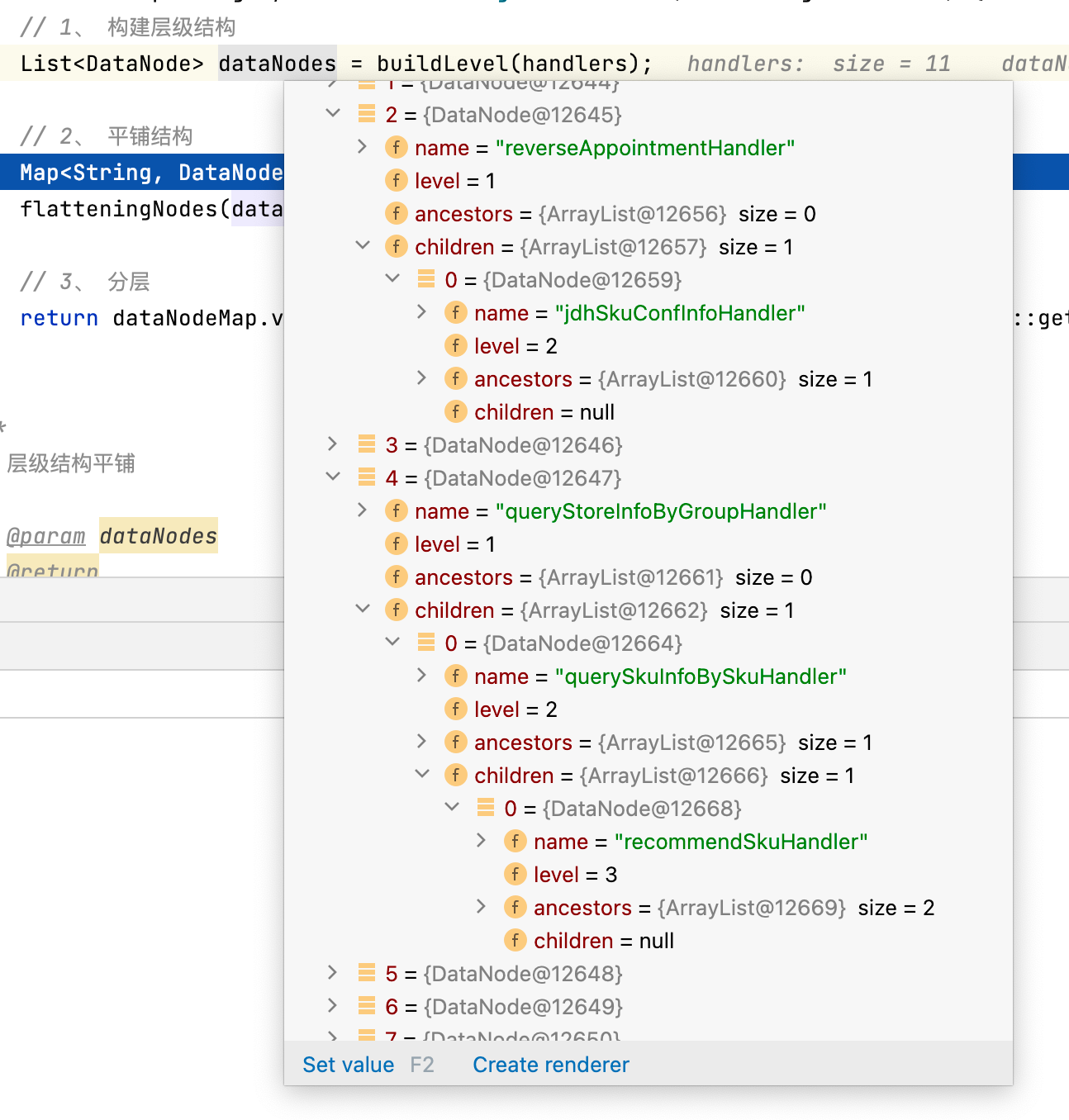The image size is (1069, 1120).
Task: Collapse element 2 DataNode@12645
Action: tap(333, 113)
